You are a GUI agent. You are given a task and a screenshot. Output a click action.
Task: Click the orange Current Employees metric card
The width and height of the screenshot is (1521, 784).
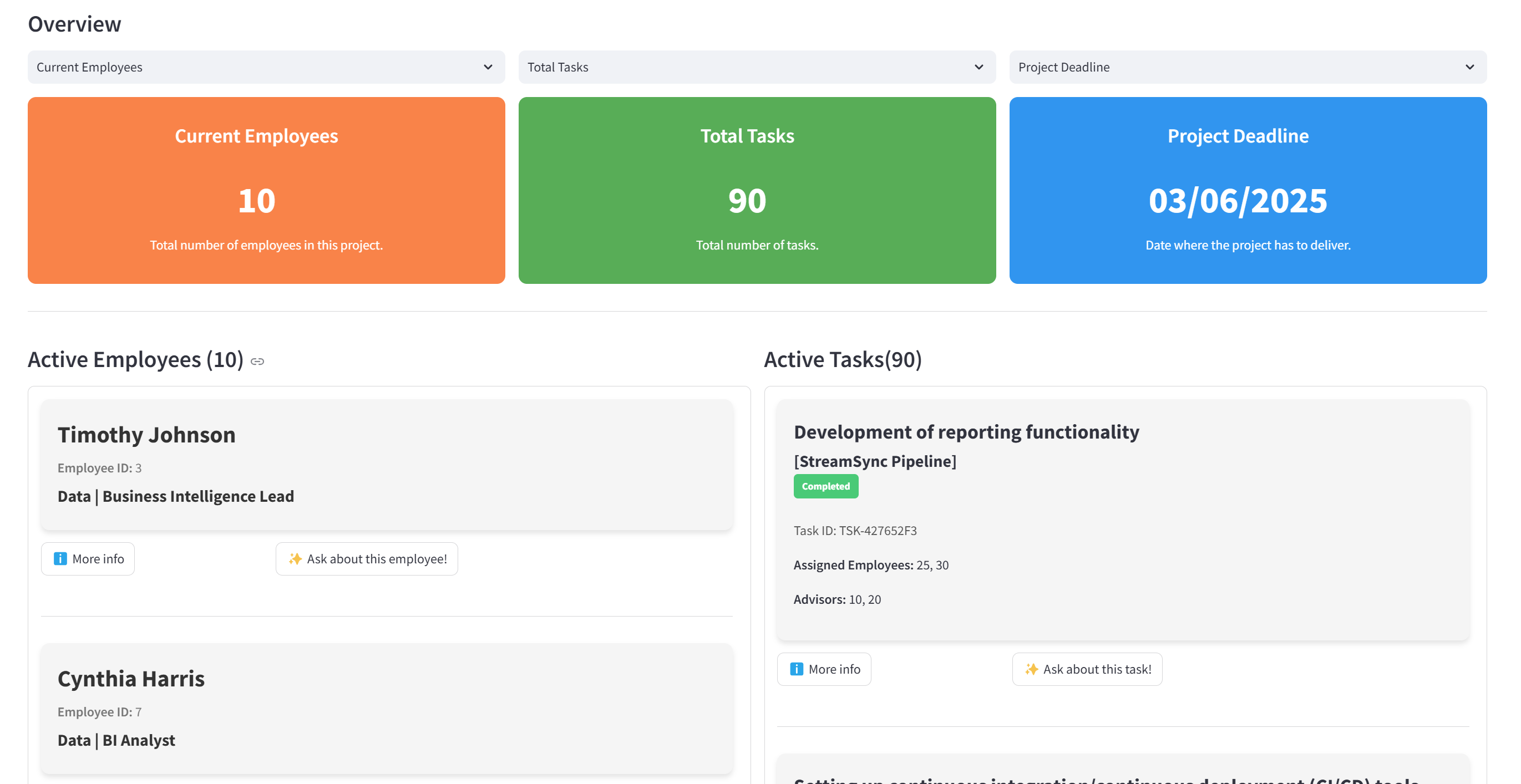(x=266, y=190)
